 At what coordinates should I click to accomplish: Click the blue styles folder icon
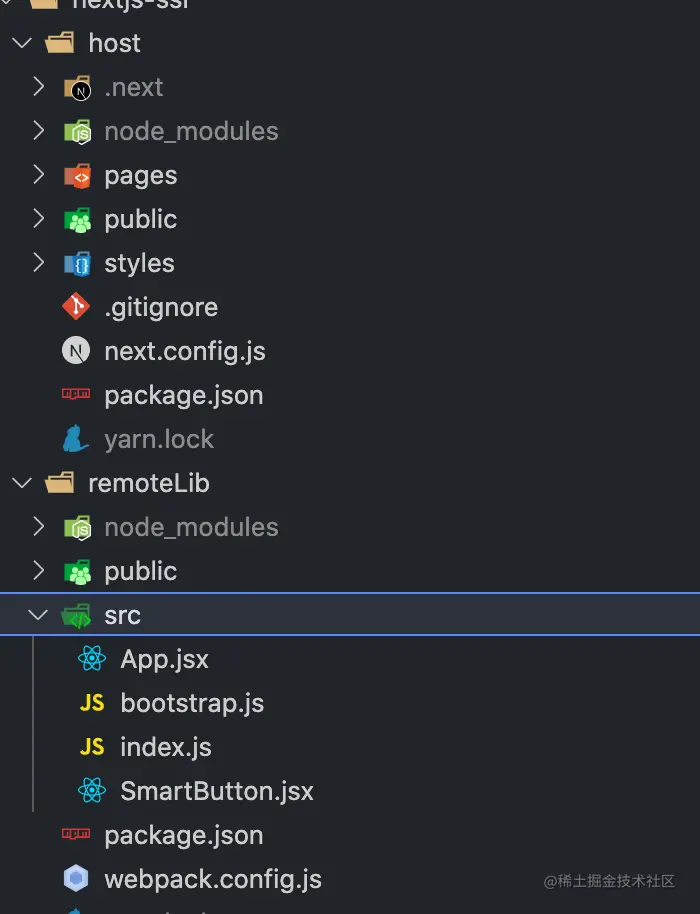78,263
